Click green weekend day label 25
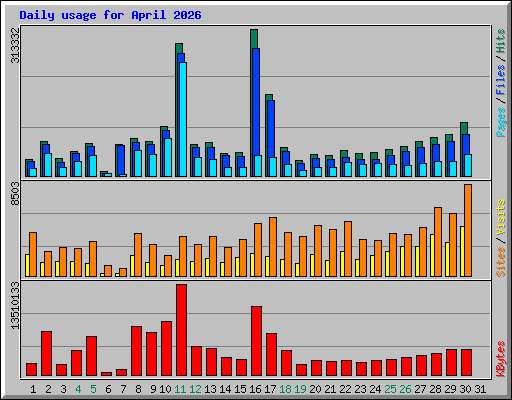The image size is (512, 400). [390, 389]
